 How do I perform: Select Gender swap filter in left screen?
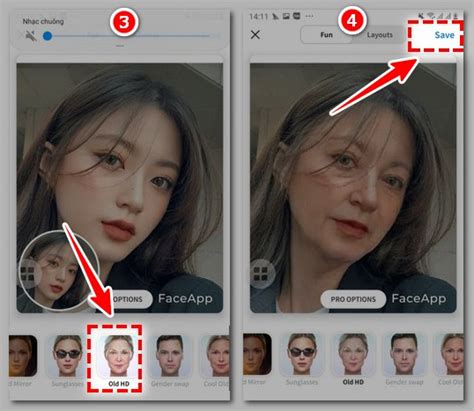click(x=170, y=361)
